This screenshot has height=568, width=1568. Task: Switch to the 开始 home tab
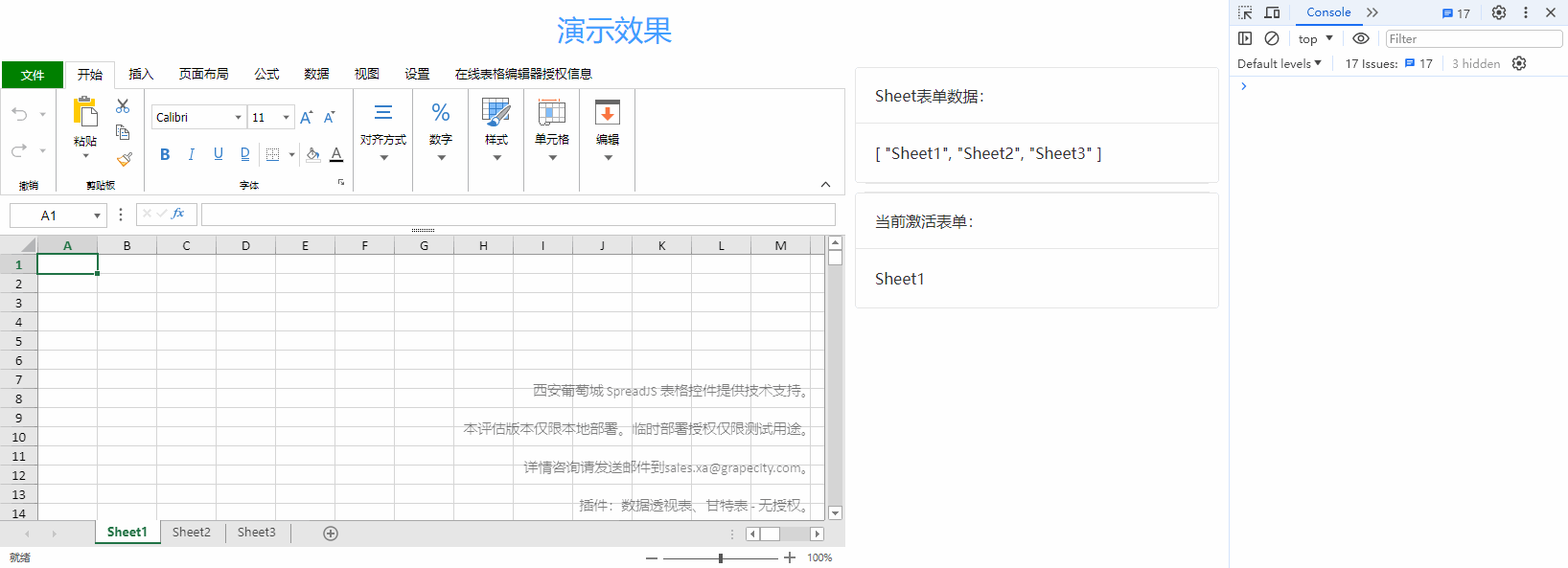click(x=90, y=75)
